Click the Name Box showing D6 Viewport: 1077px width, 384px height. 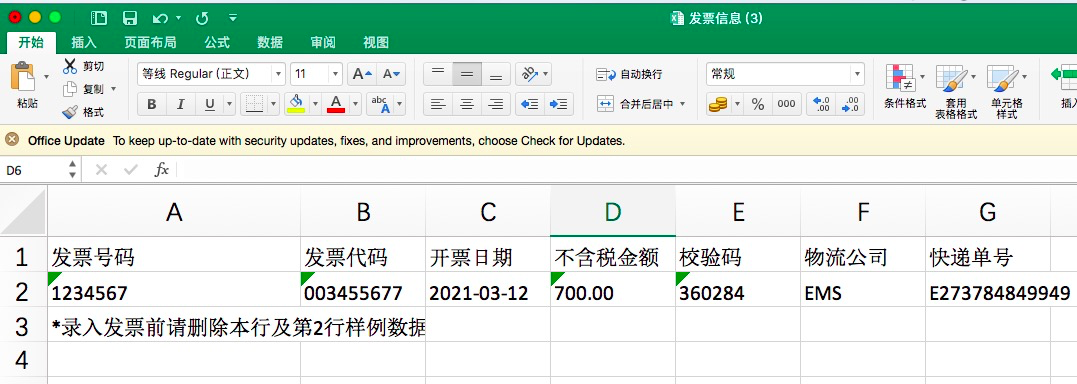tap(34, 170)
